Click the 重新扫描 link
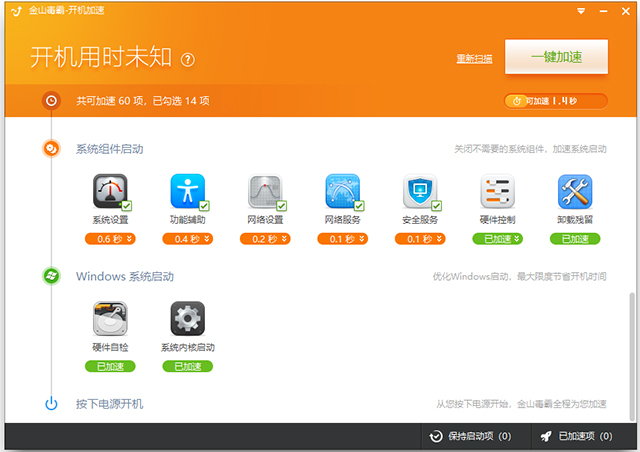The width and height of the screenshot is (640, 452). coord(474,58)
